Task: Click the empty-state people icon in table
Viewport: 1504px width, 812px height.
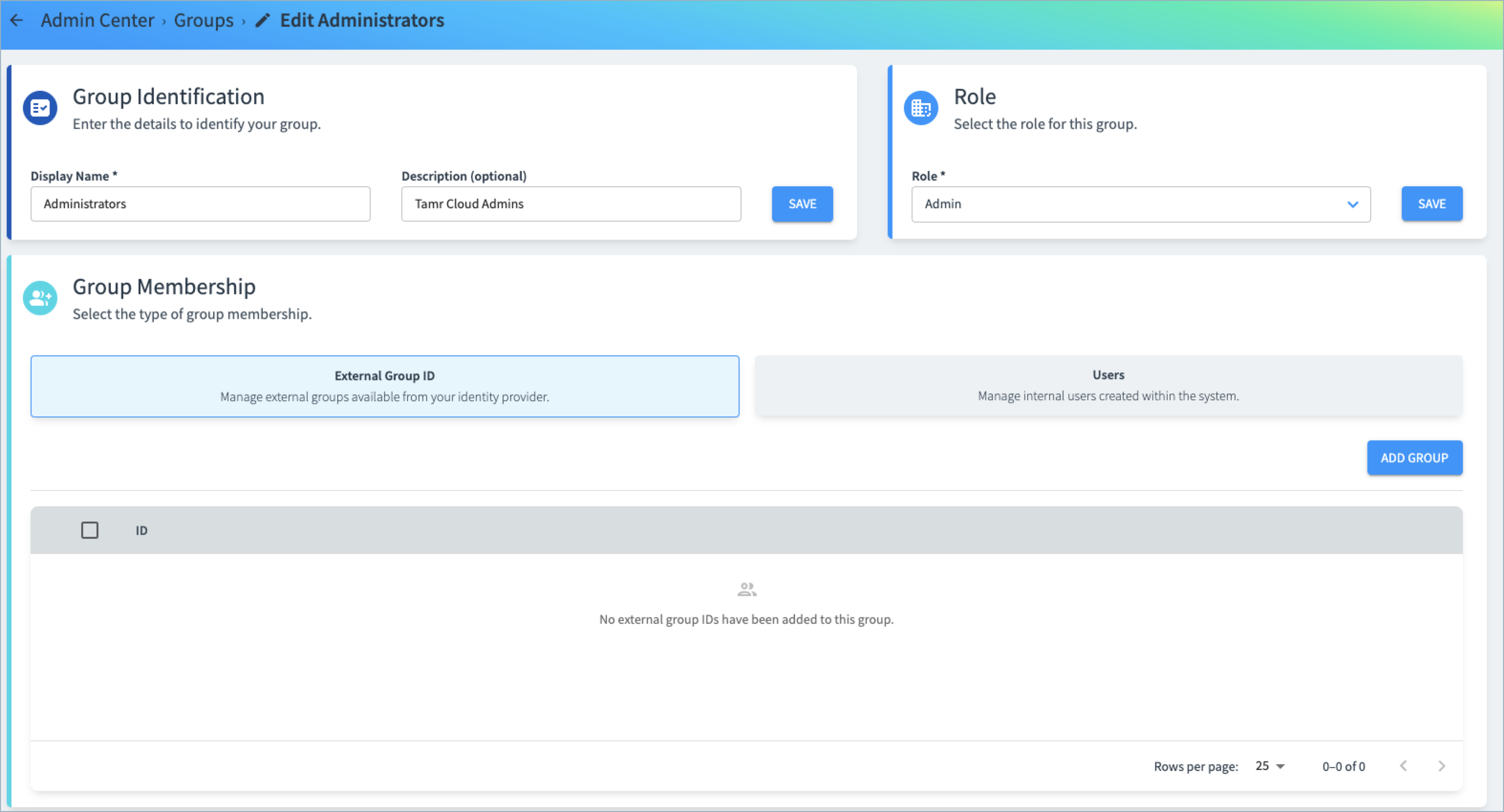Action: coord(747,589)
